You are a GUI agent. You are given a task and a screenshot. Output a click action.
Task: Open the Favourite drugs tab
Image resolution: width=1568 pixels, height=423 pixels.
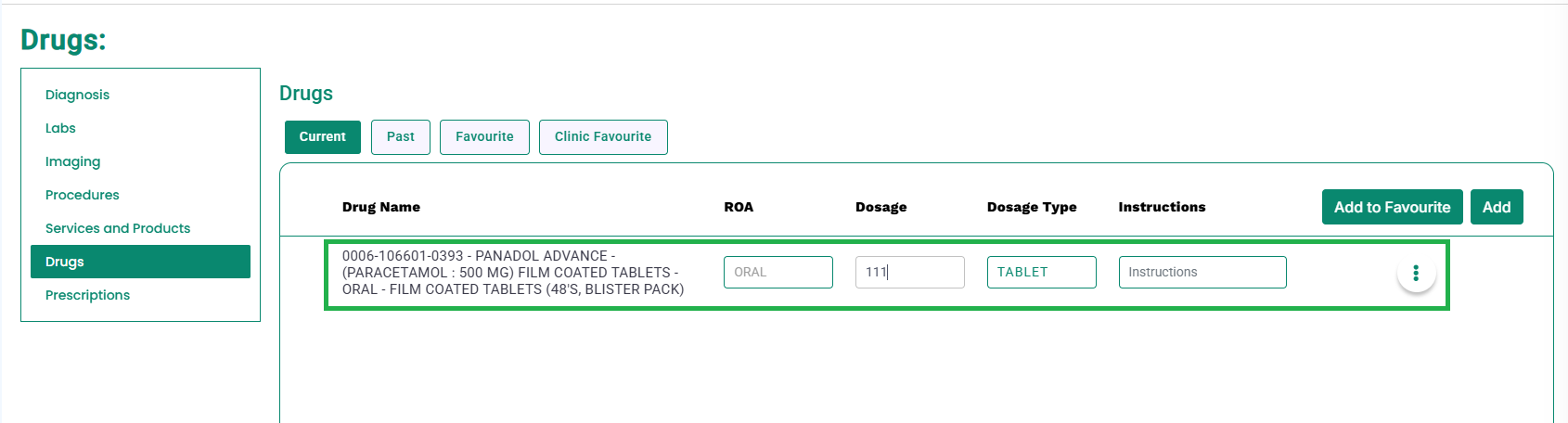tap(484, 136)
